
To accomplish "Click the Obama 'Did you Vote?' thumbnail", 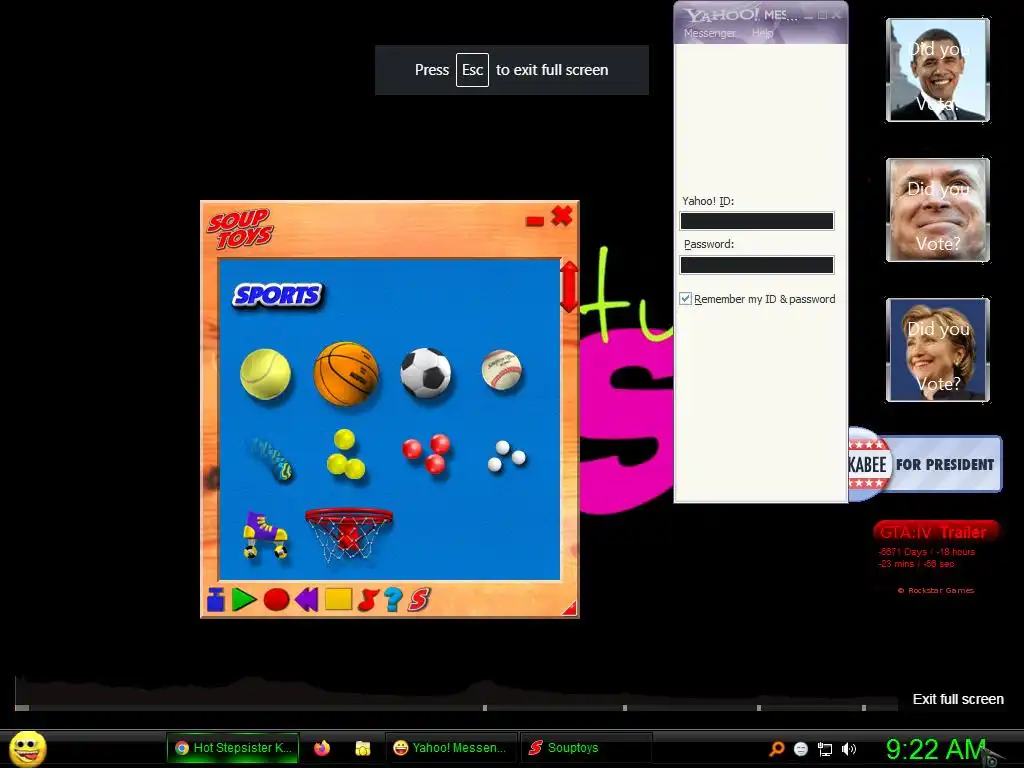I will tap(938, 70).
